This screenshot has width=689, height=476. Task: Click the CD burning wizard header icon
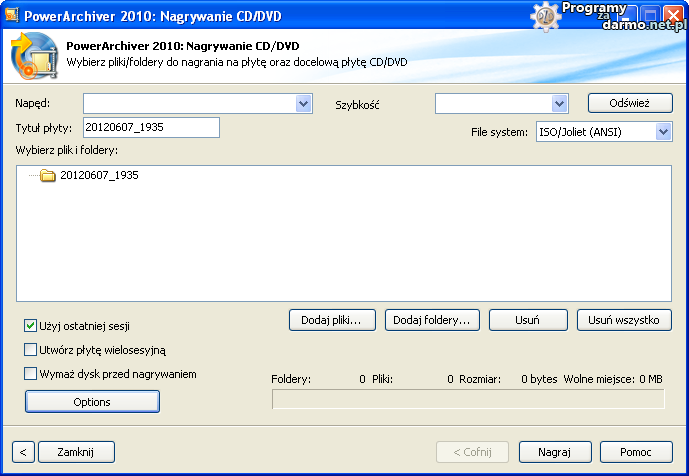(x=34, y=56)
